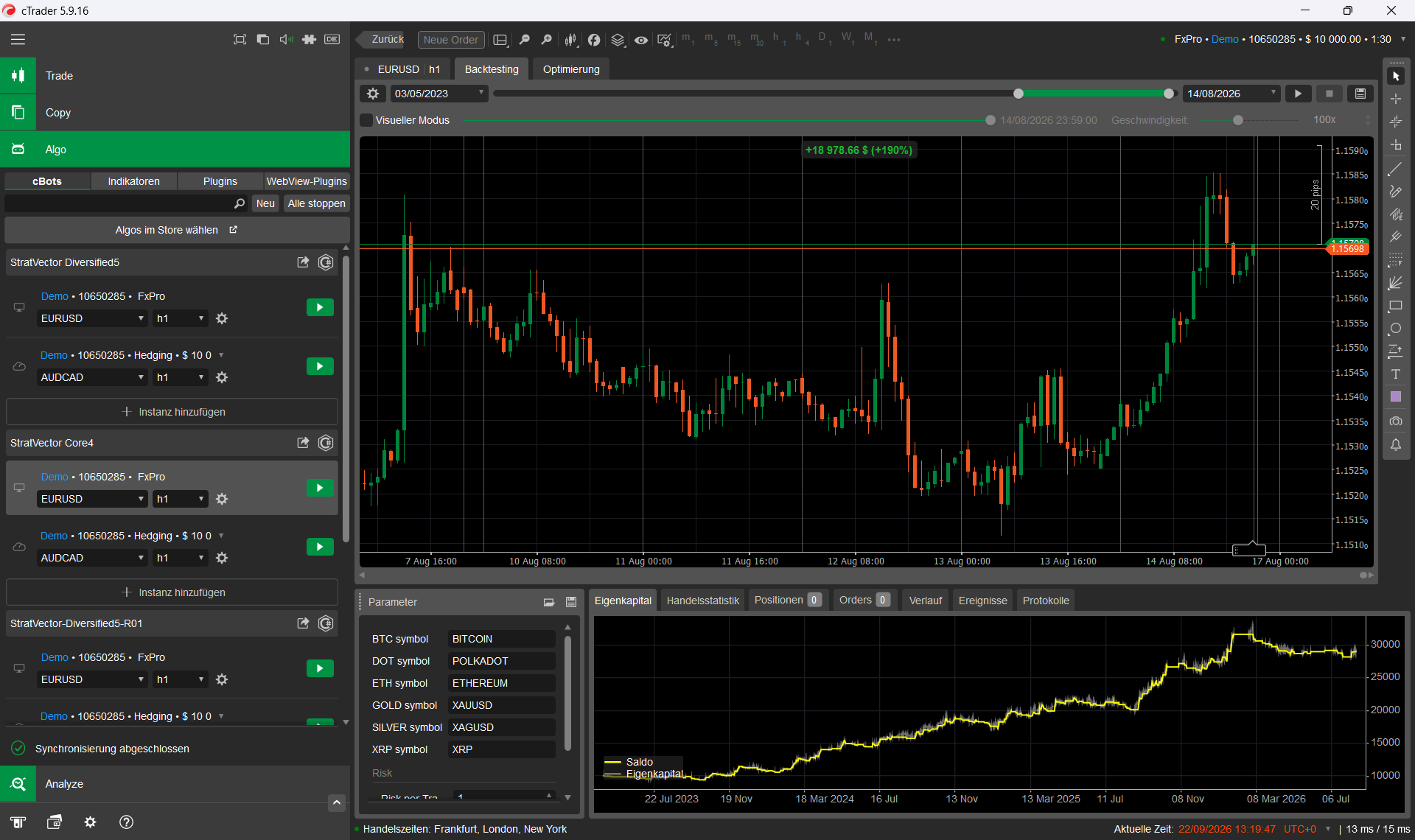Toggle sound speaker icon in top bar
This screenshot has width=1415, height=840.
coord(286,39)
